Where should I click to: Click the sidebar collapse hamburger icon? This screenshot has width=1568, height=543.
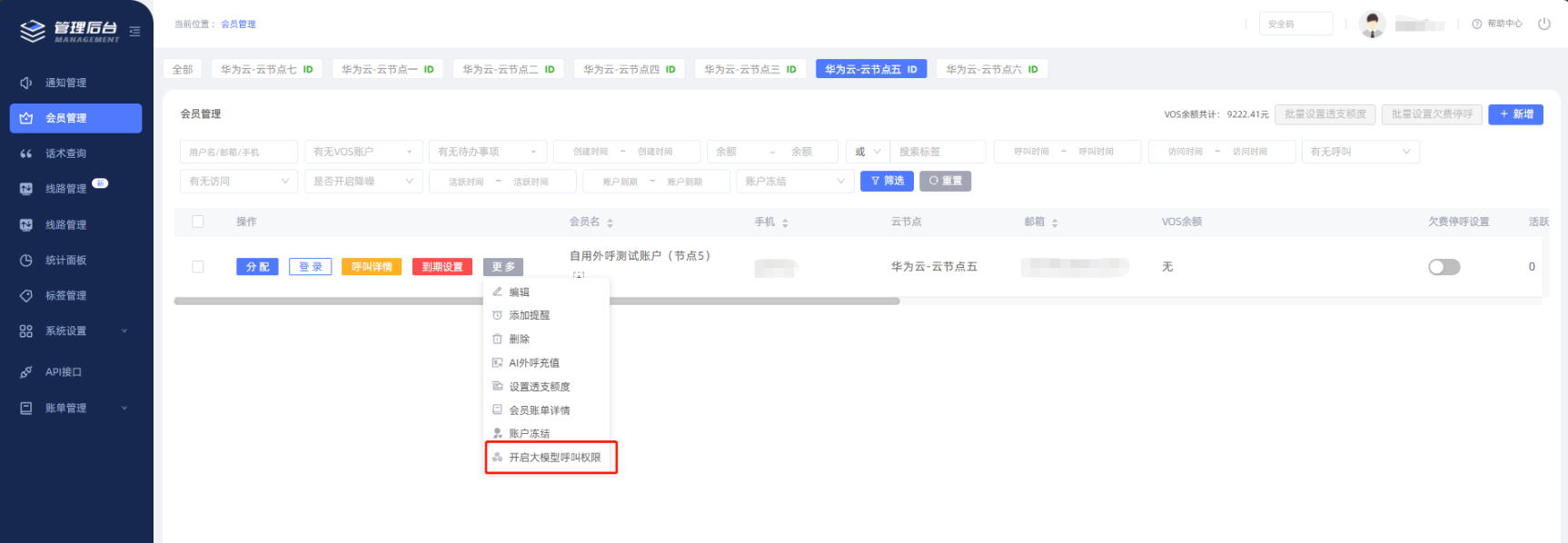[x=134, y=32]
